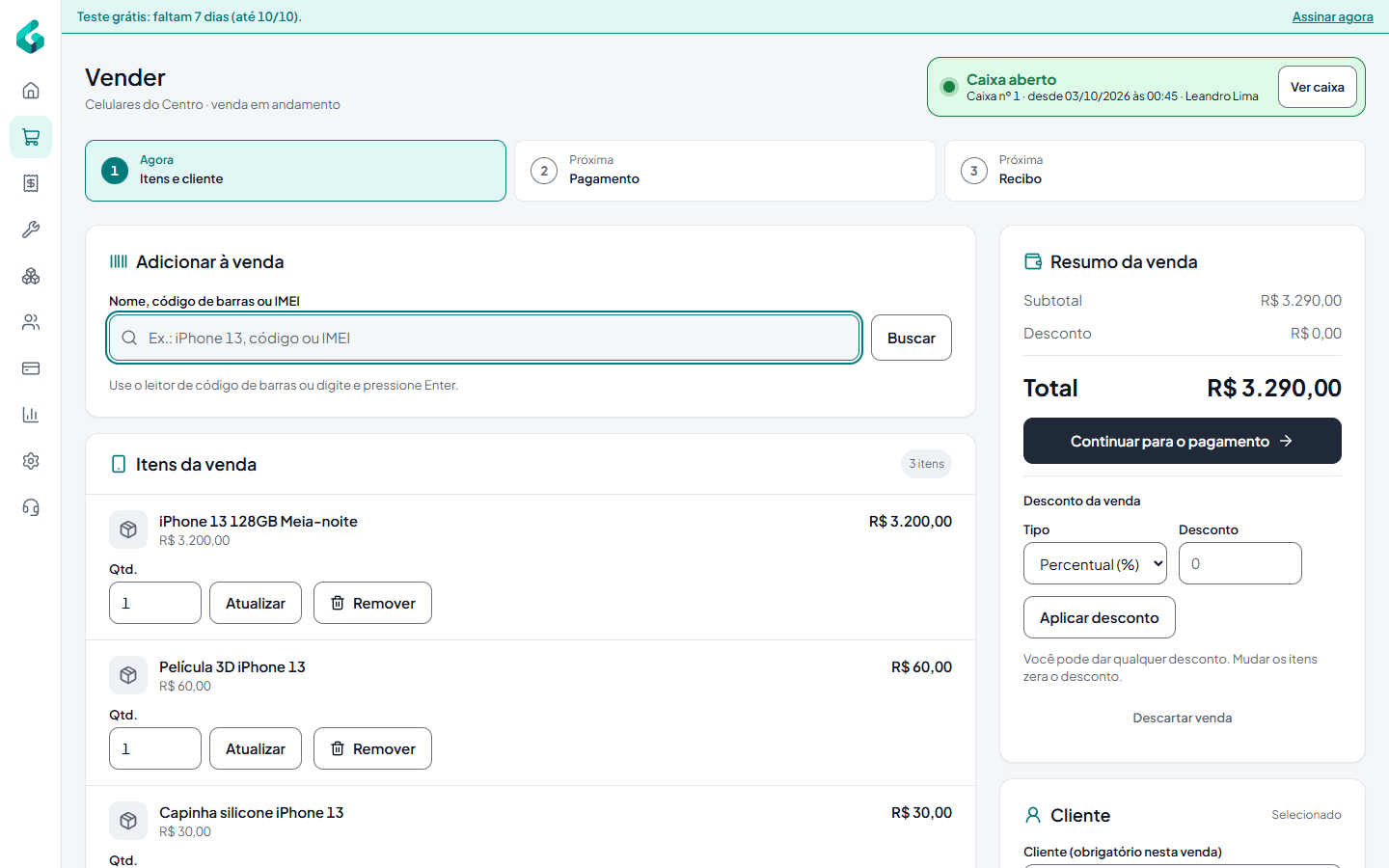Select the 'Itens e cliente' step
This screenshot has height=868, width=1389.
click(x=295, y=171)
